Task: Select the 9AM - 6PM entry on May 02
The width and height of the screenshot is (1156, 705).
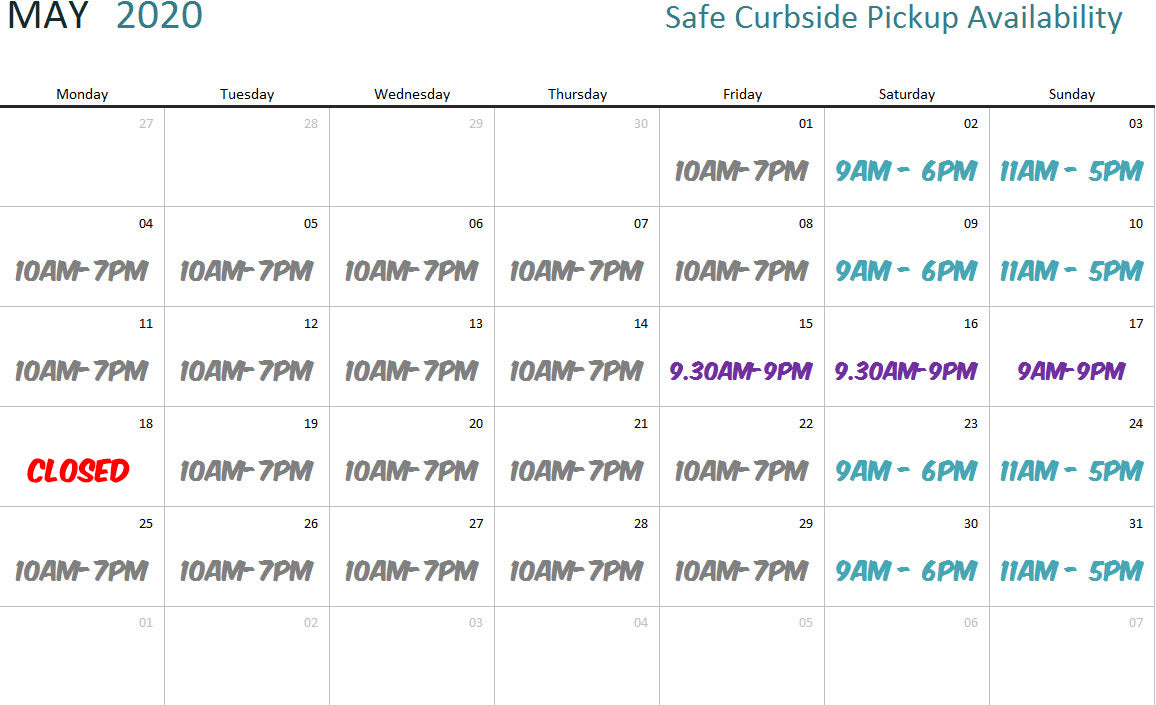Action: [906, 171]
